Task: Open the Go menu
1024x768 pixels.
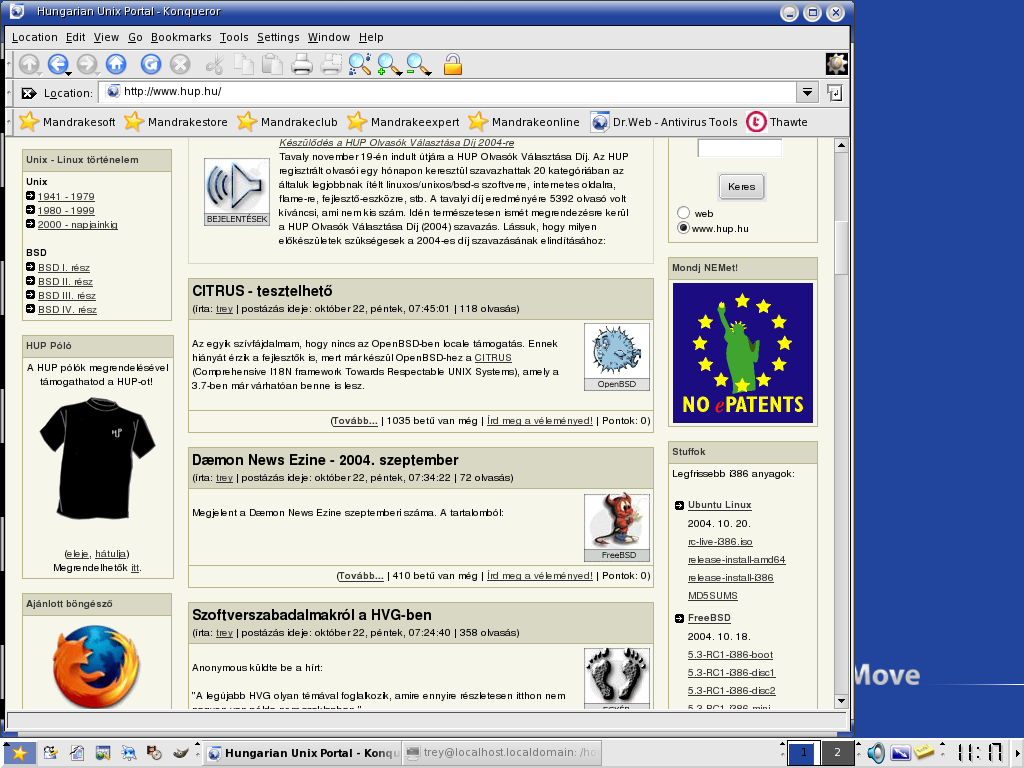Action: (x=135, y=37)
